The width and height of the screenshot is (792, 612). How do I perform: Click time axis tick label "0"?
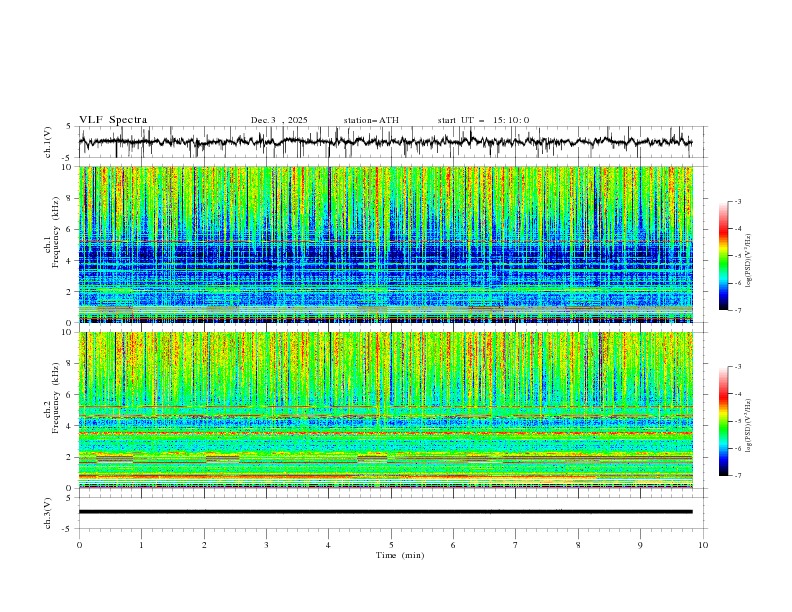(x=79, y=545)
